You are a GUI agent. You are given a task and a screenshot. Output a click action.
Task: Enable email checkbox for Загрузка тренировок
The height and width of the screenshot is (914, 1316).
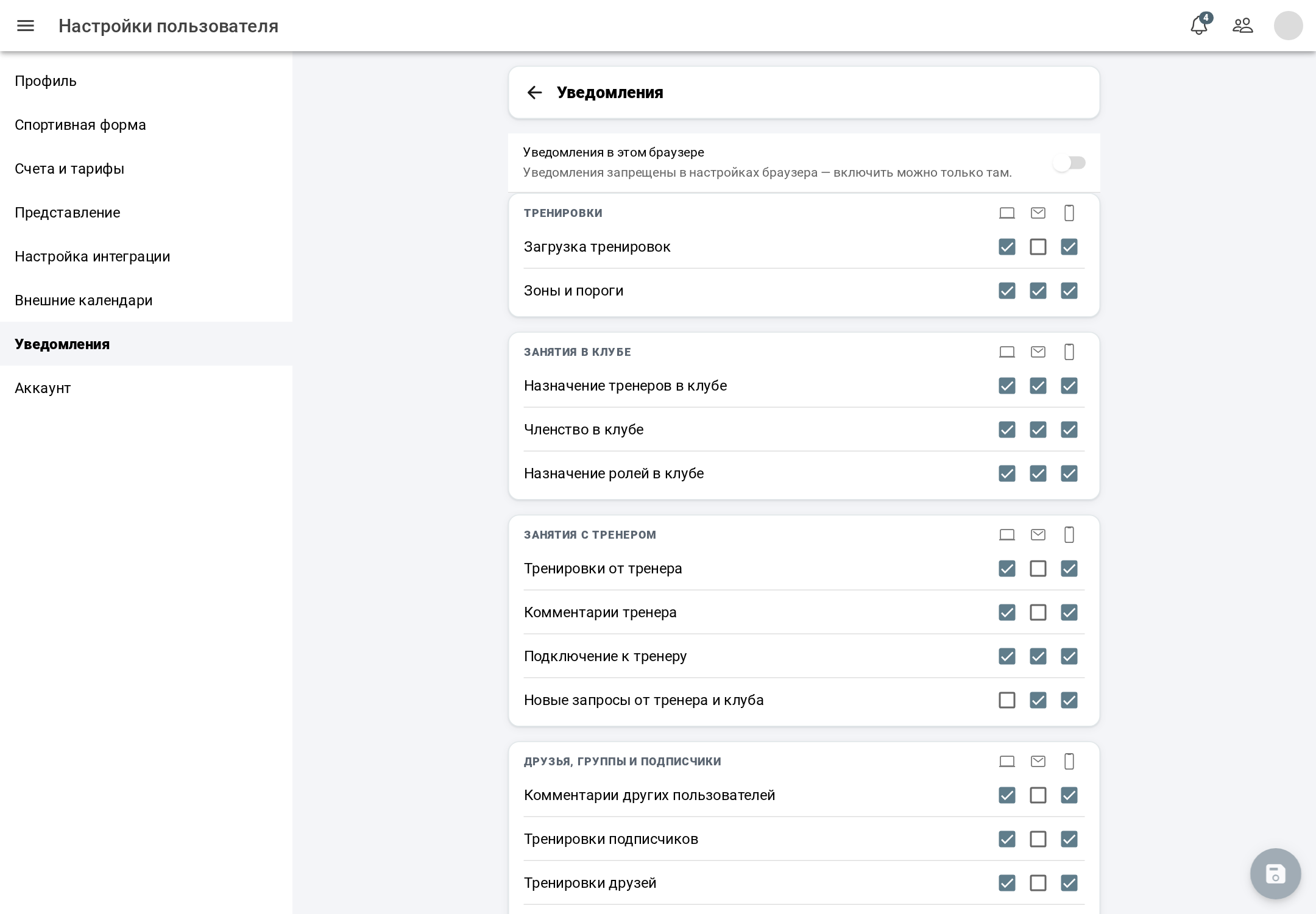click(1038, 247)
